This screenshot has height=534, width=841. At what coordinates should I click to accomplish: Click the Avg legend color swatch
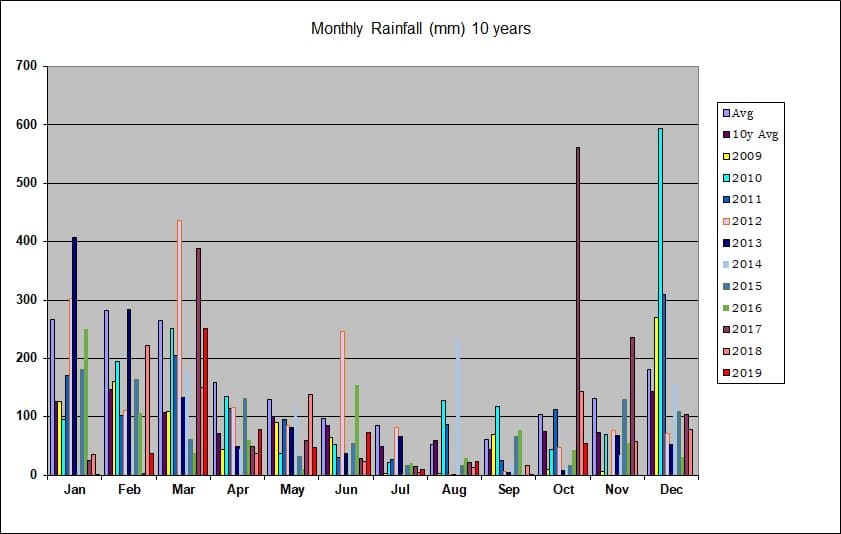pyautogui.click(x=727, y=114)
